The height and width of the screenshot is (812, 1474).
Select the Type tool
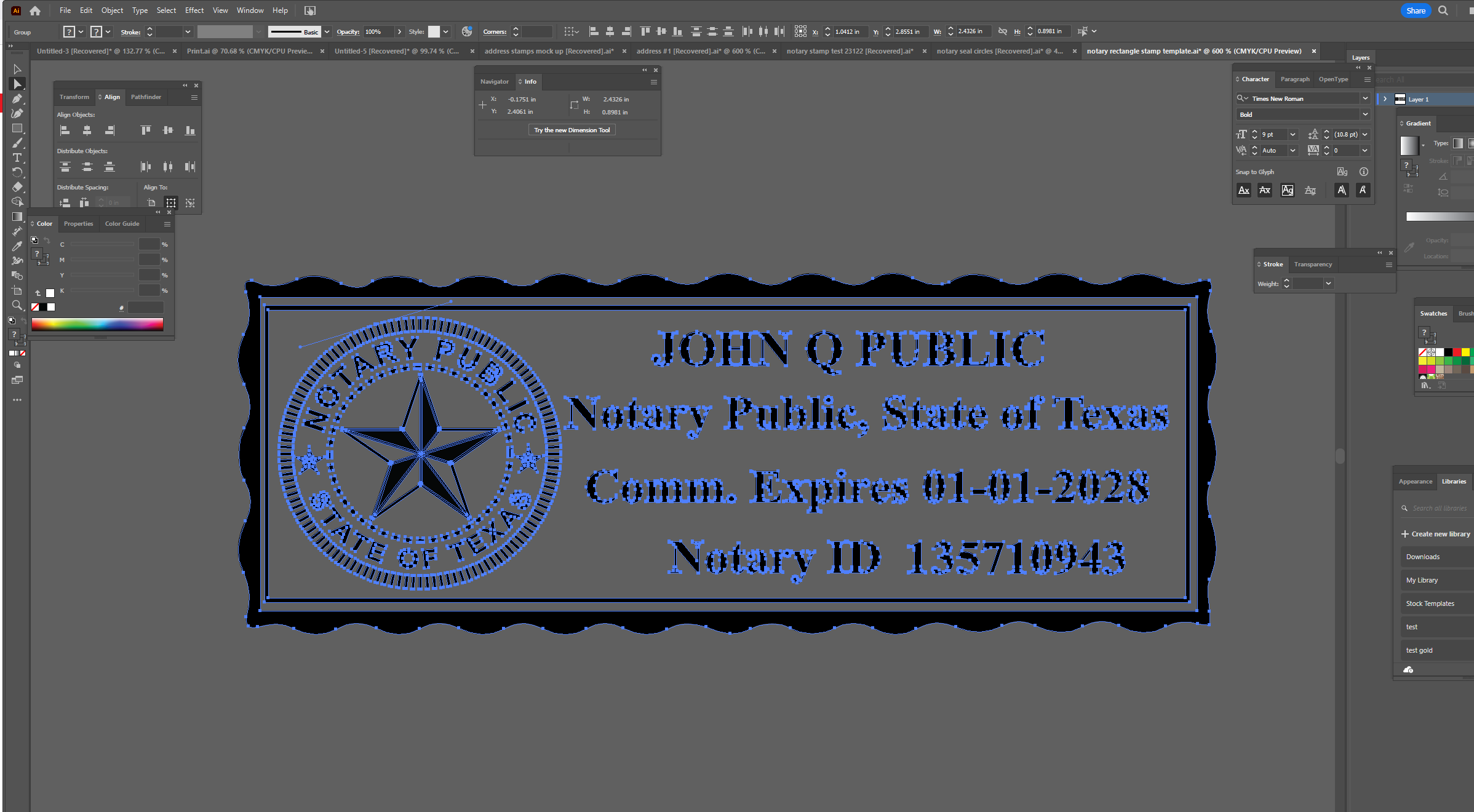(17, 158)
